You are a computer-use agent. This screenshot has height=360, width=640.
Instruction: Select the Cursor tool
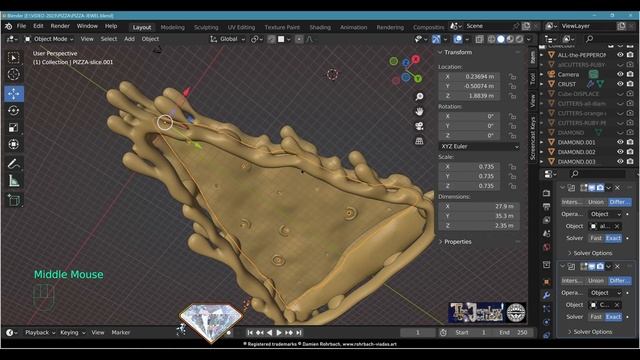coord(13,74)
